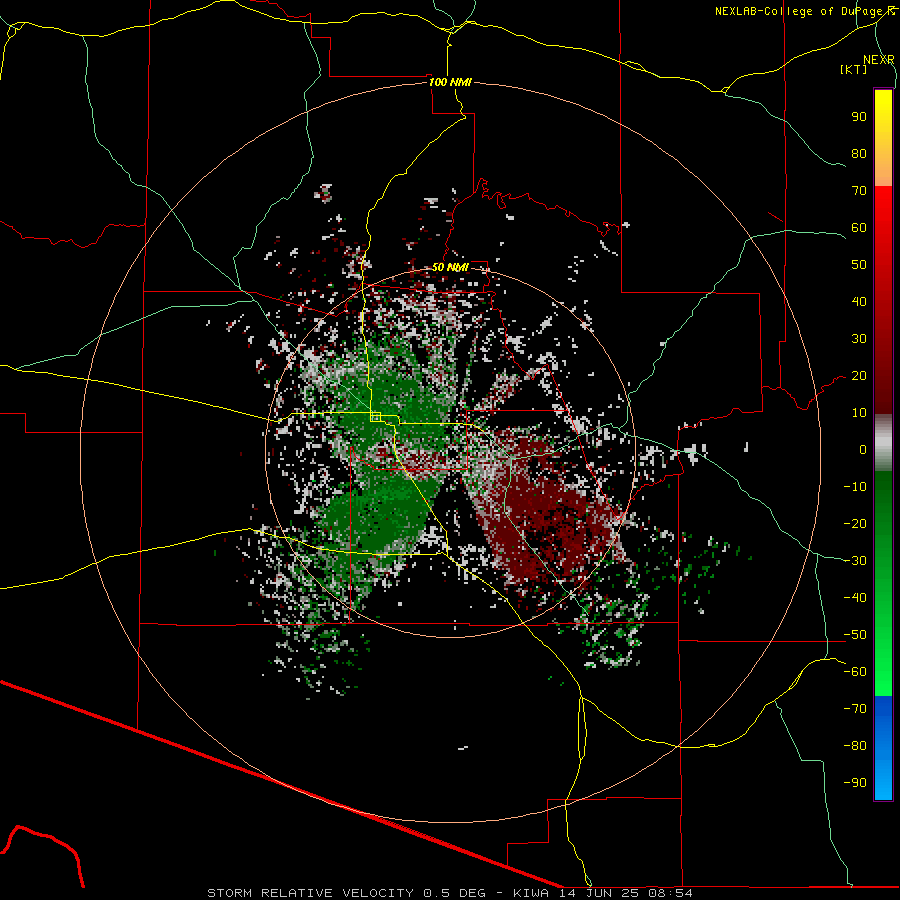Click the positive 50 scale value
This screenshot has height=900, width=900.
pos(859,265)
